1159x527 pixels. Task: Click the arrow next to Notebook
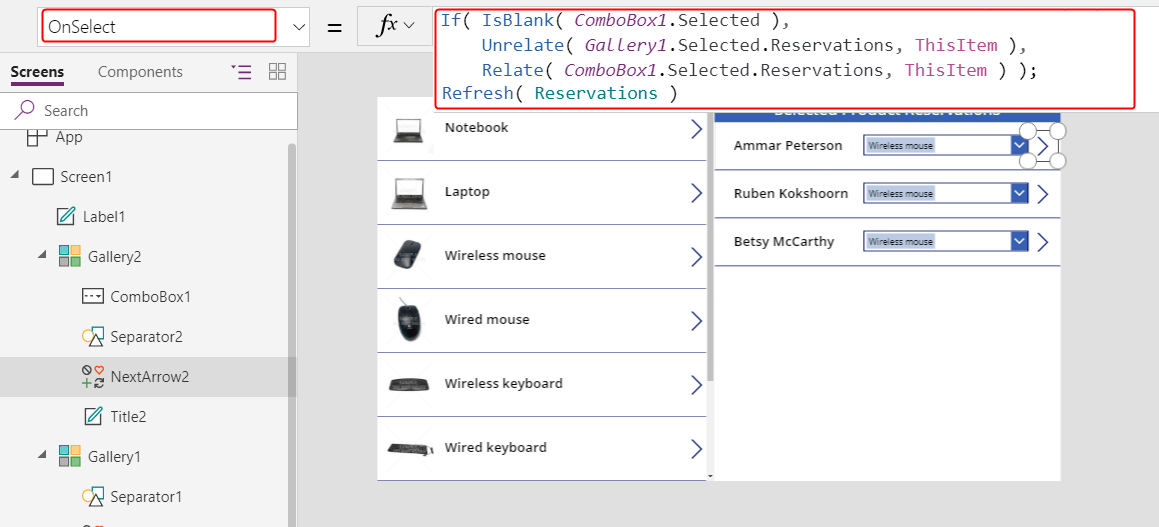click(x=696, y=129)
